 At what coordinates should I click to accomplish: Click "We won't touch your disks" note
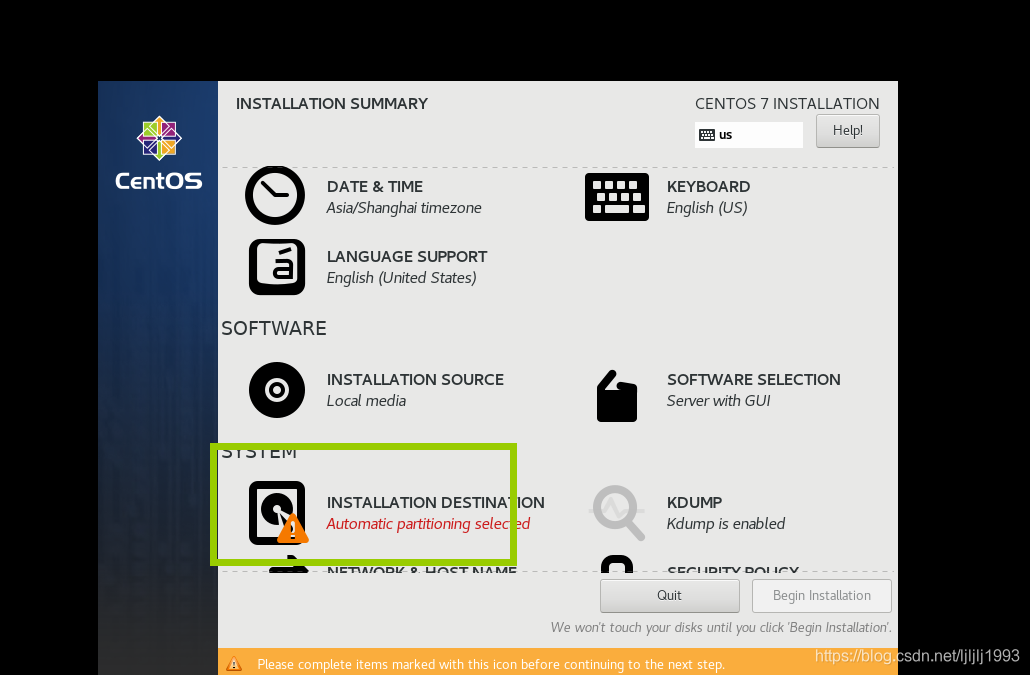[x=721, y=628]
